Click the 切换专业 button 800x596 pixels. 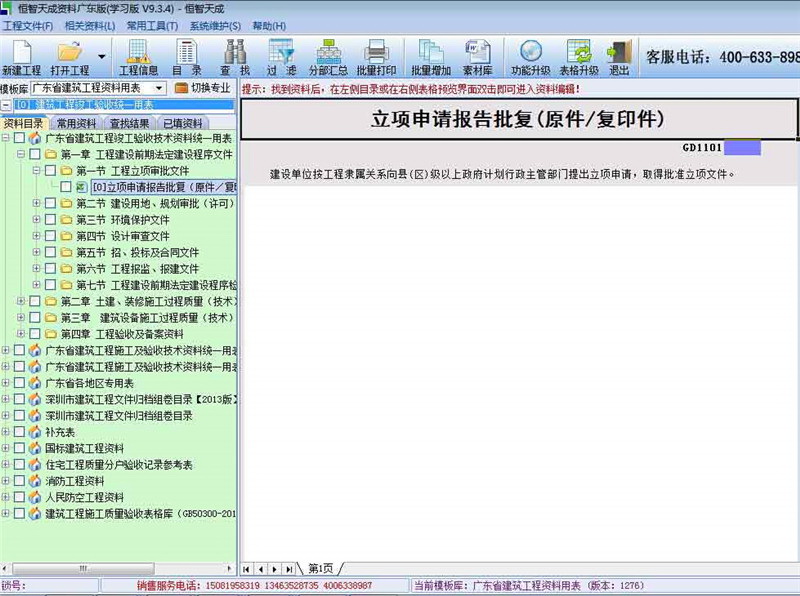[203, 88]
